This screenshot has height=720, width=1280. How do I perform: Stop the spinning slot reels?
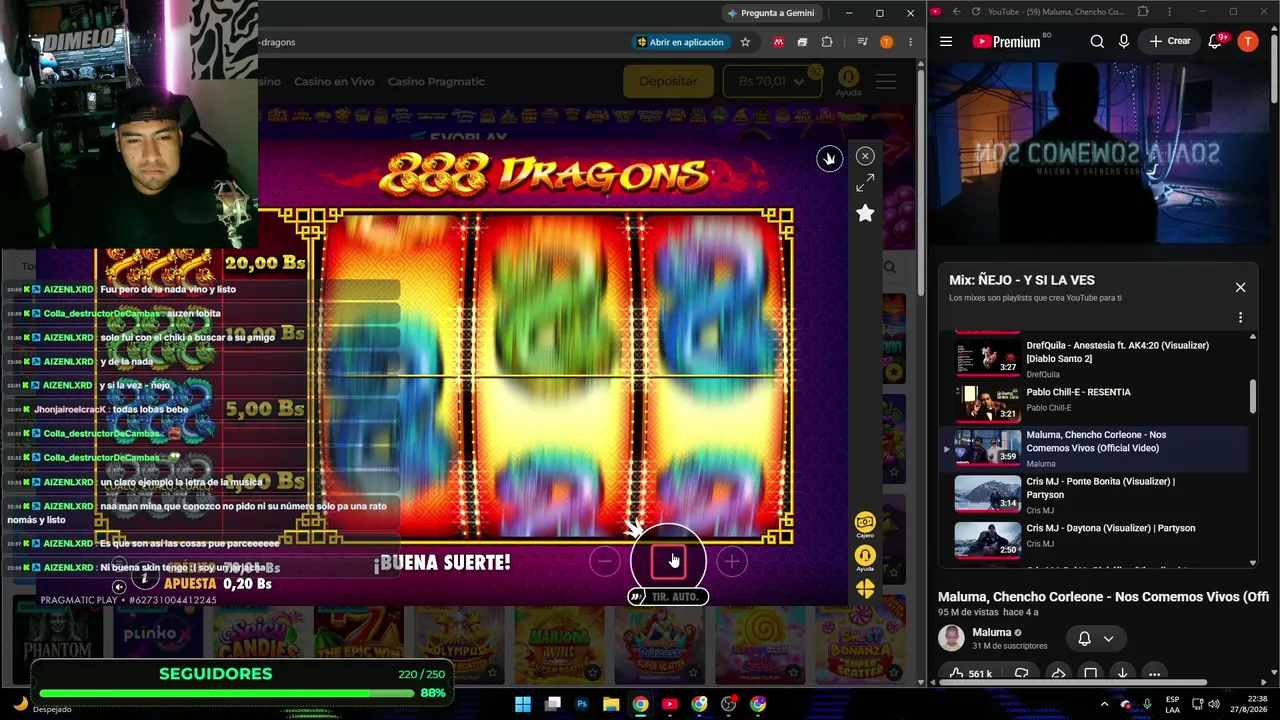click(x=668, y=561)
